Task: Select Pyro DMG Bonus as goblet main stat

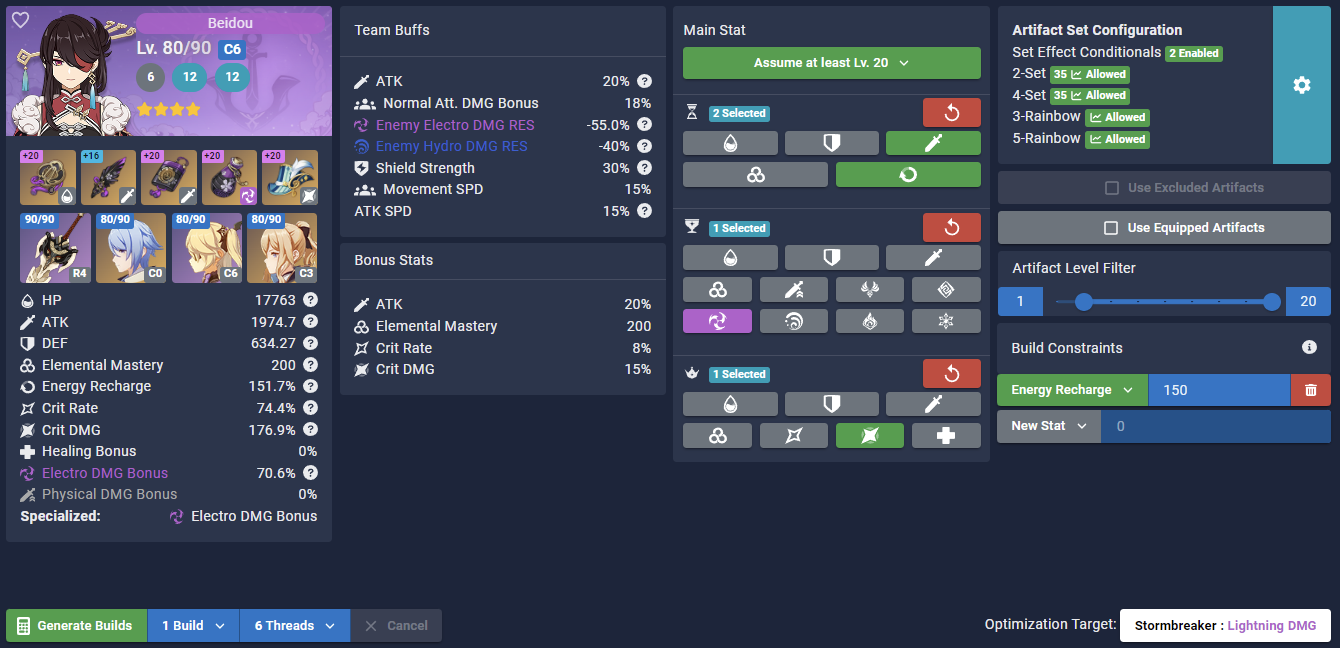Action: pyautogui.click(x=869, y=321)
